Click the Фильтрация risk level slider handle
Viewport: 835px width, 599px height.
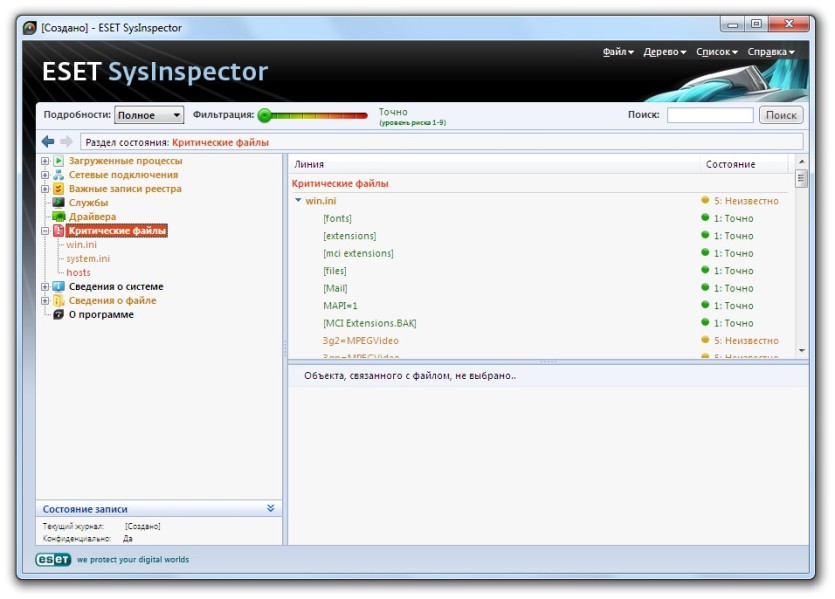point(264,115)
